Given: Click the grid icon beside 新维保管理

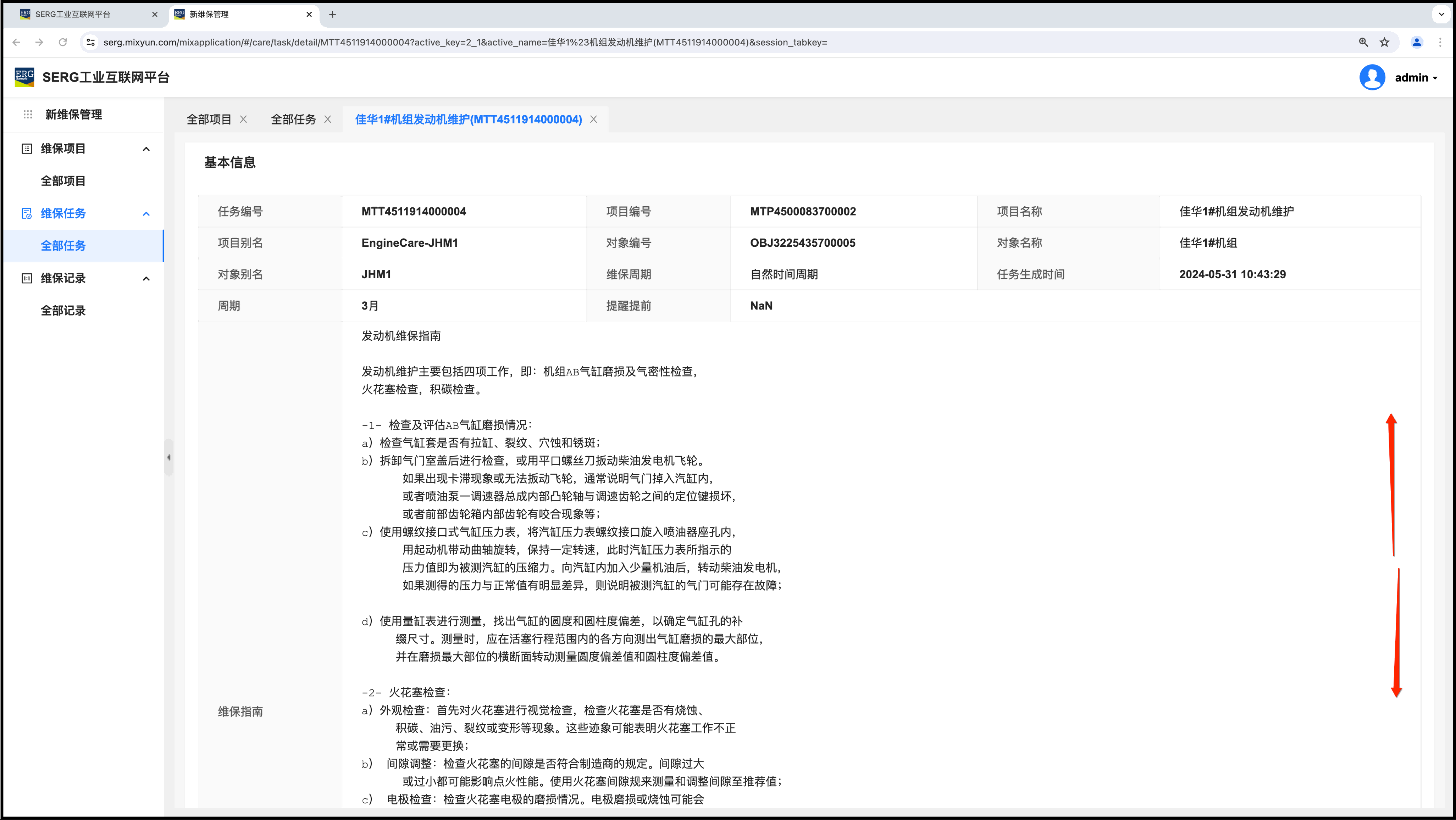Looking at the screenshot, I should click(28, 115).
